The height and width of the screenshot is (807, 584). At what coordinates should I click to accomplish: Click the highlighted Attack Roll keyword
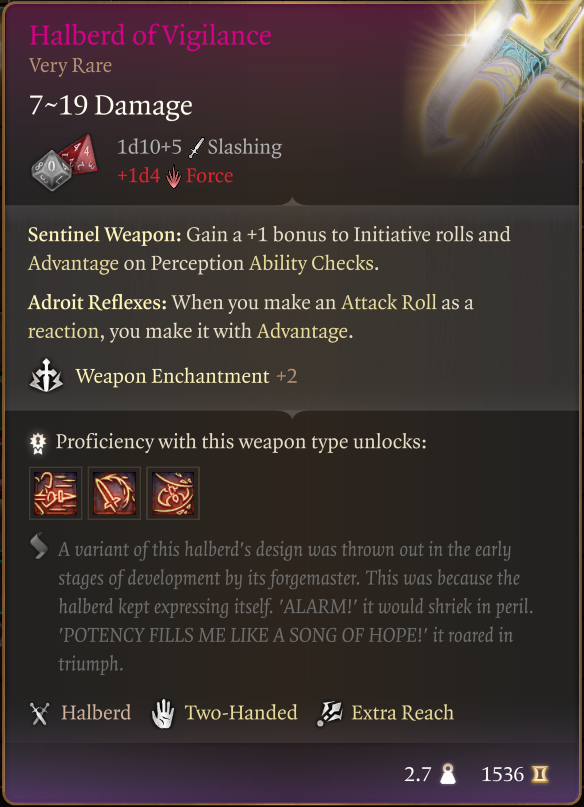click(388, 302)
